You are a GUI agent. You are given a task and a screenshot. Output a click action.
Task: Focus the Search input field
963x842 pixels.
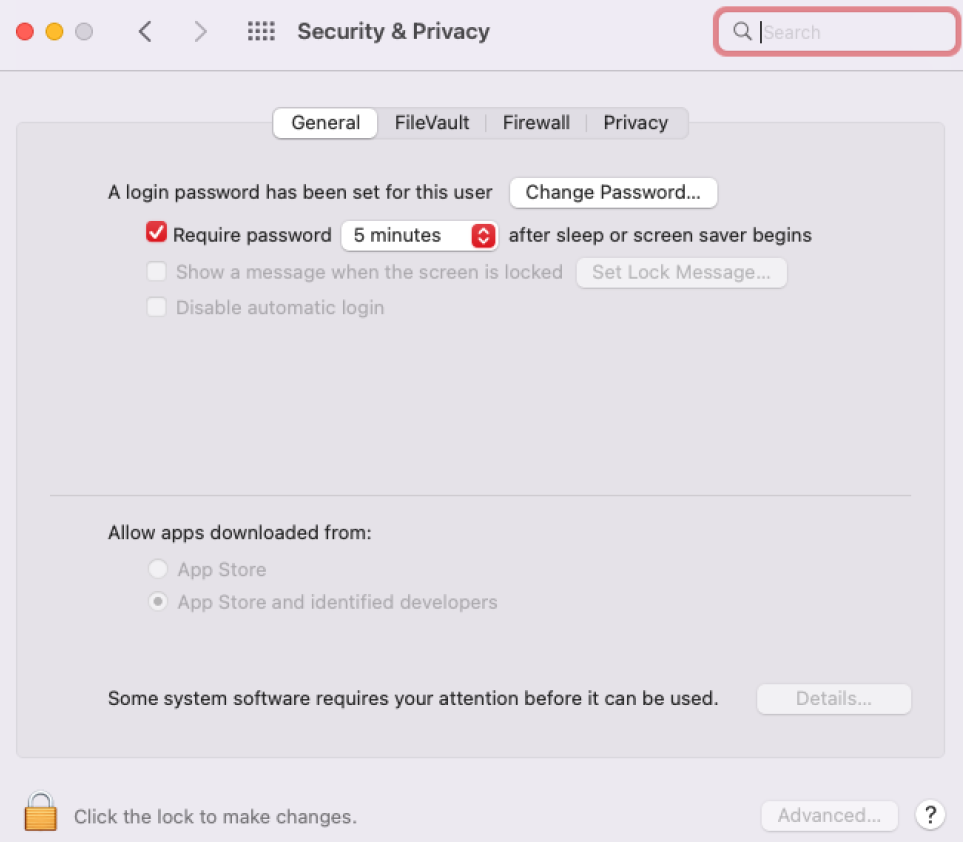click(850, 32)
